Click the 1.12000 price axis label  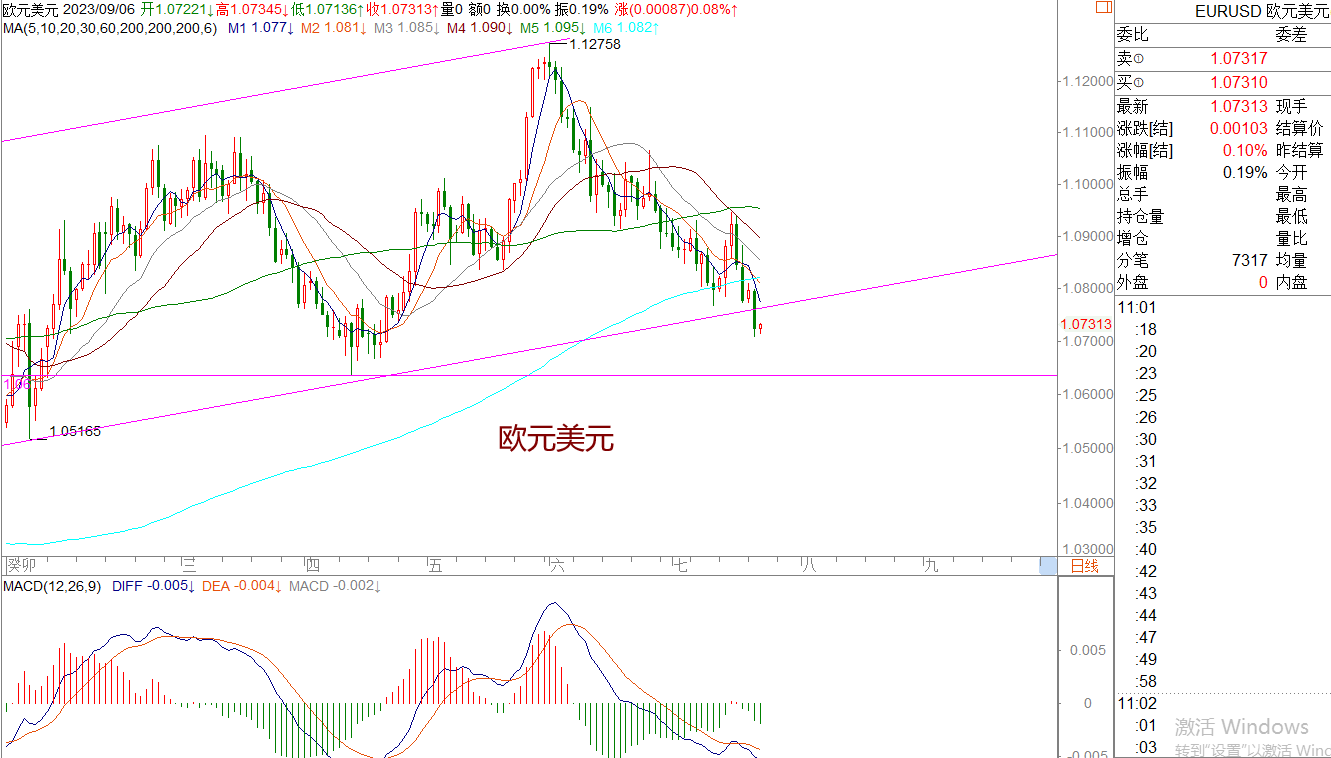[1088, 81]
